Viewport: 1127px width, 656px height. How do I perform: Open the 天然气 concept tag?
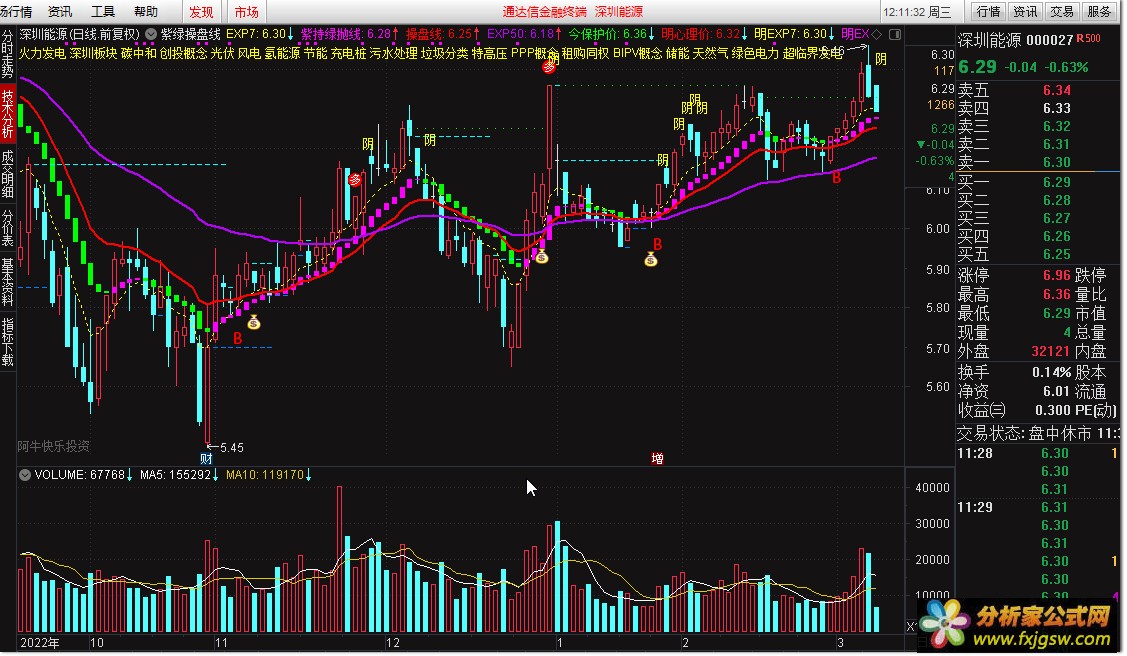pos(710,53)
